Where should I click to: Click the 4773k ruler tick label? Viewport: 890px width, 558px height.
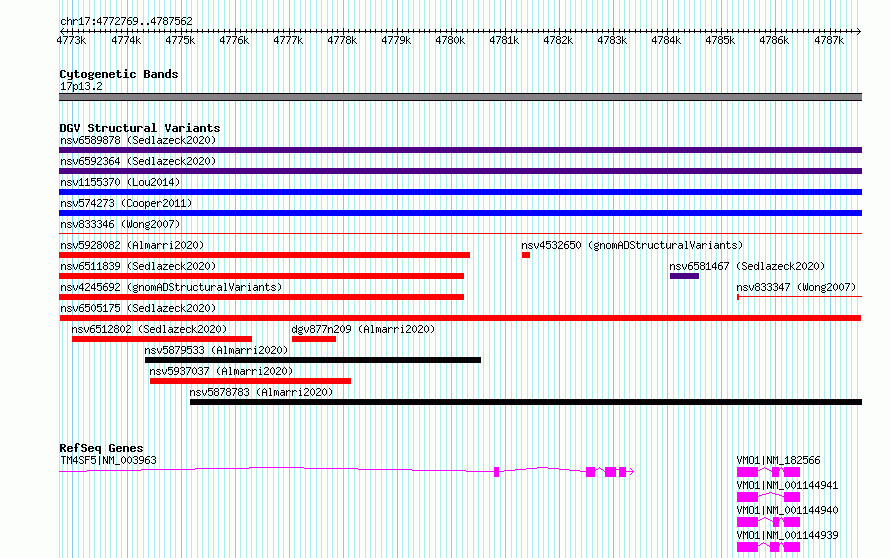(x=72, y=40)
